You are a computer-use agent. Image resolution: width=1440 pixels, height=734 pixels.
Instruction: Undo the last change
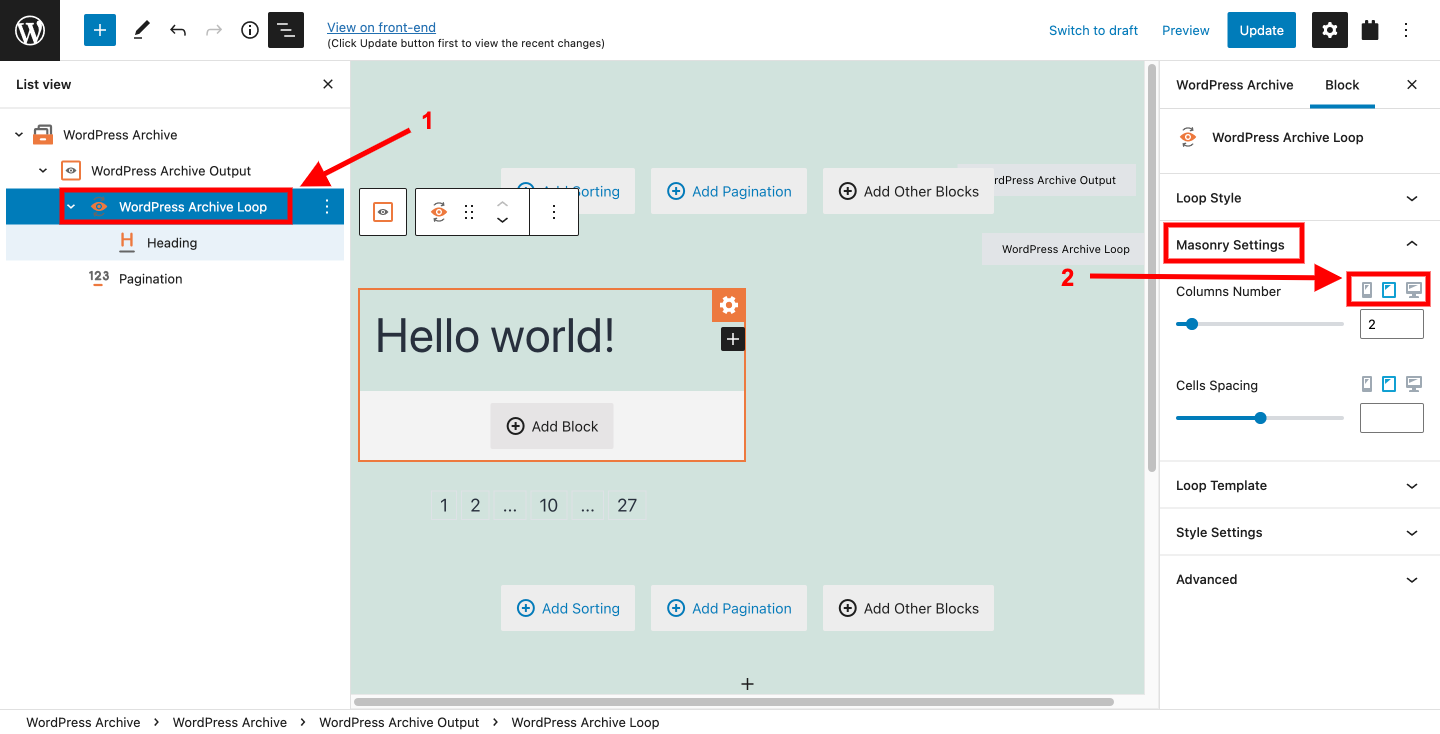(178, 30)
